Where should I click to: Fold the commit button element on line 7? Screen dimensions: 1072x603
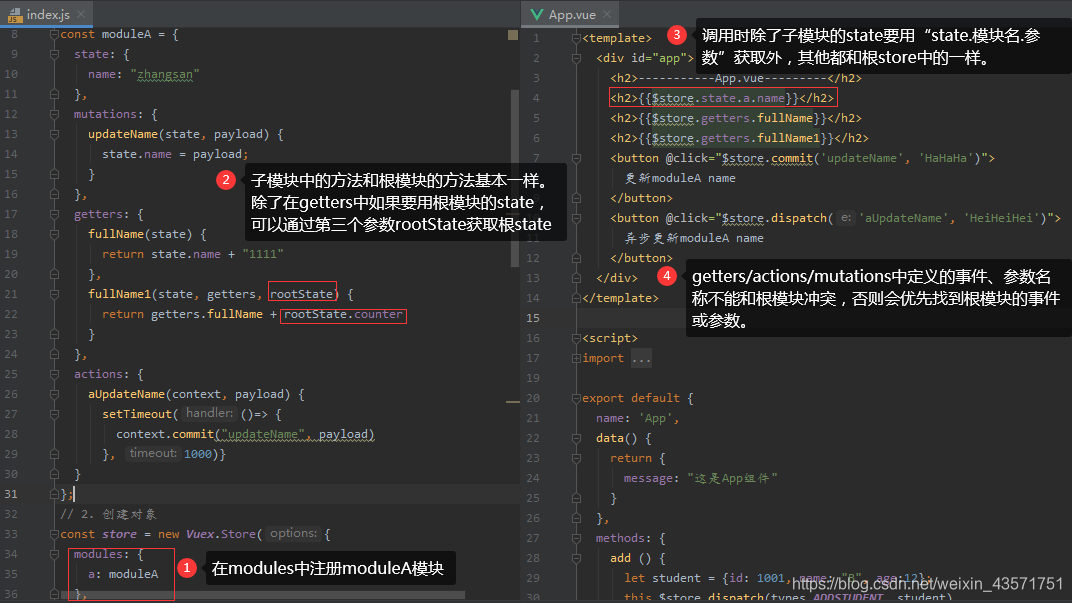pyautogui.click(x=576, y=158)
